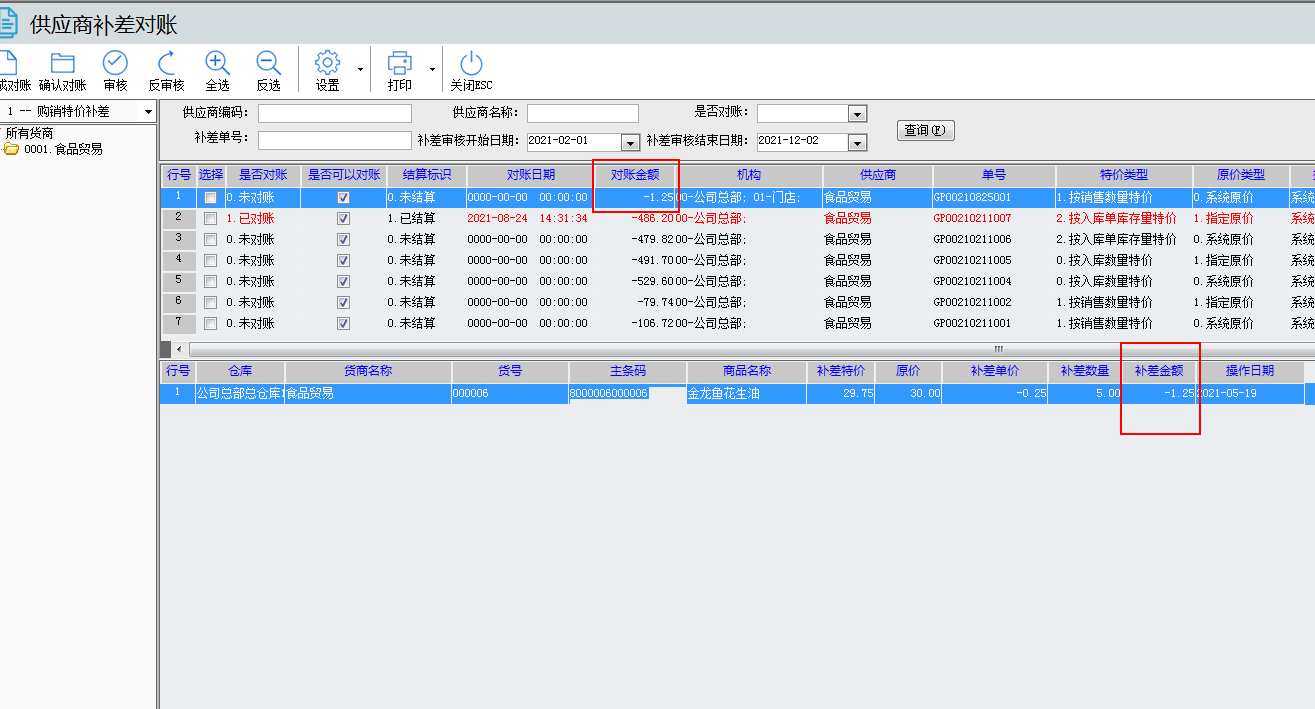This screenshot has width=1315, height=709.
Task: Select all rows with 全选 icon
Action: tap(217, 63)
